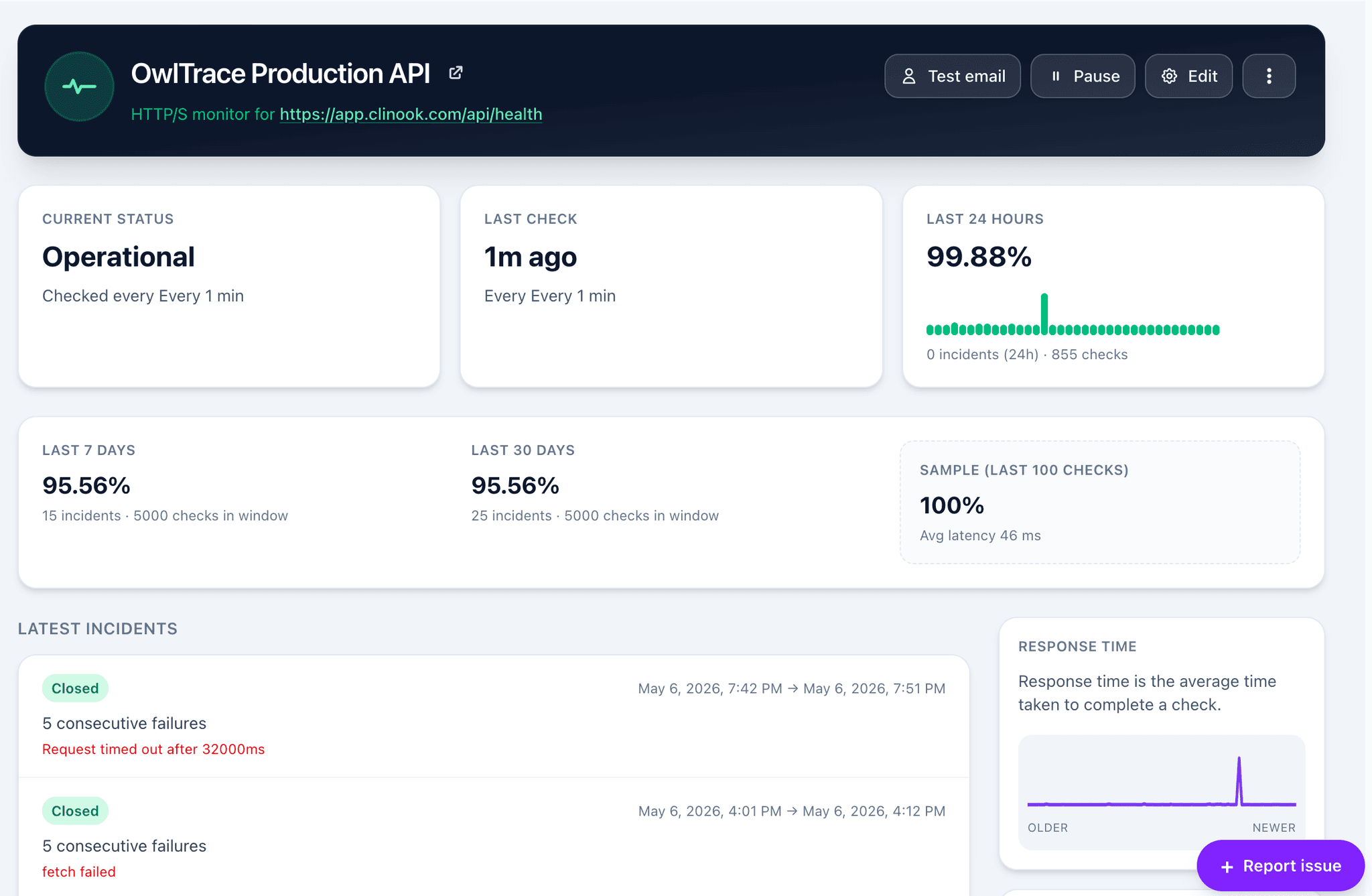The image size is (1372, 896).
Task: Click the OwlTrace Production API title
Action: (x=280, y=74)
